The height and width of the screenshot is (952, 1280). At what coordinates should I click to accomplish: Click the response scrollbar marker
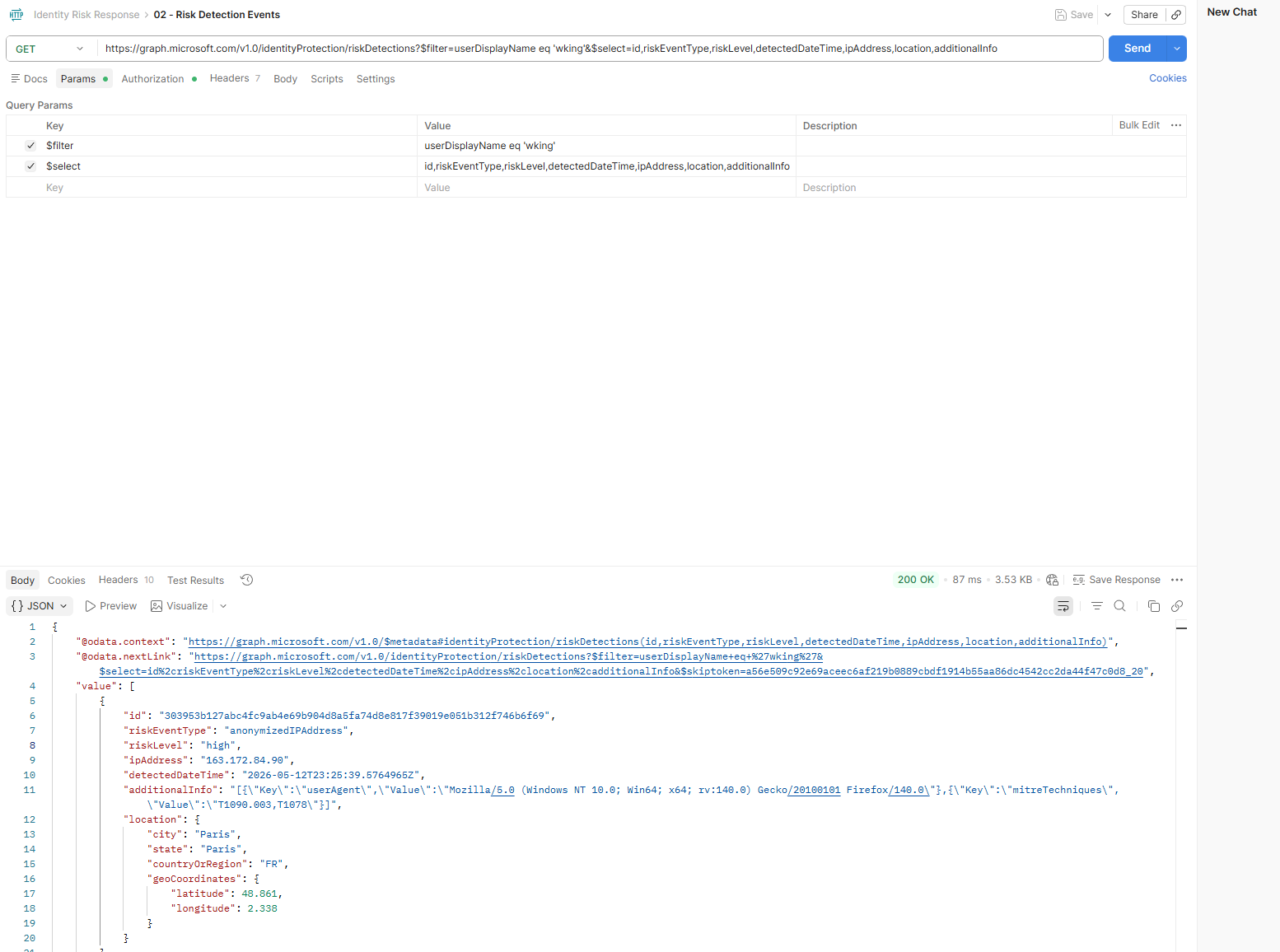coord(1181,628)
